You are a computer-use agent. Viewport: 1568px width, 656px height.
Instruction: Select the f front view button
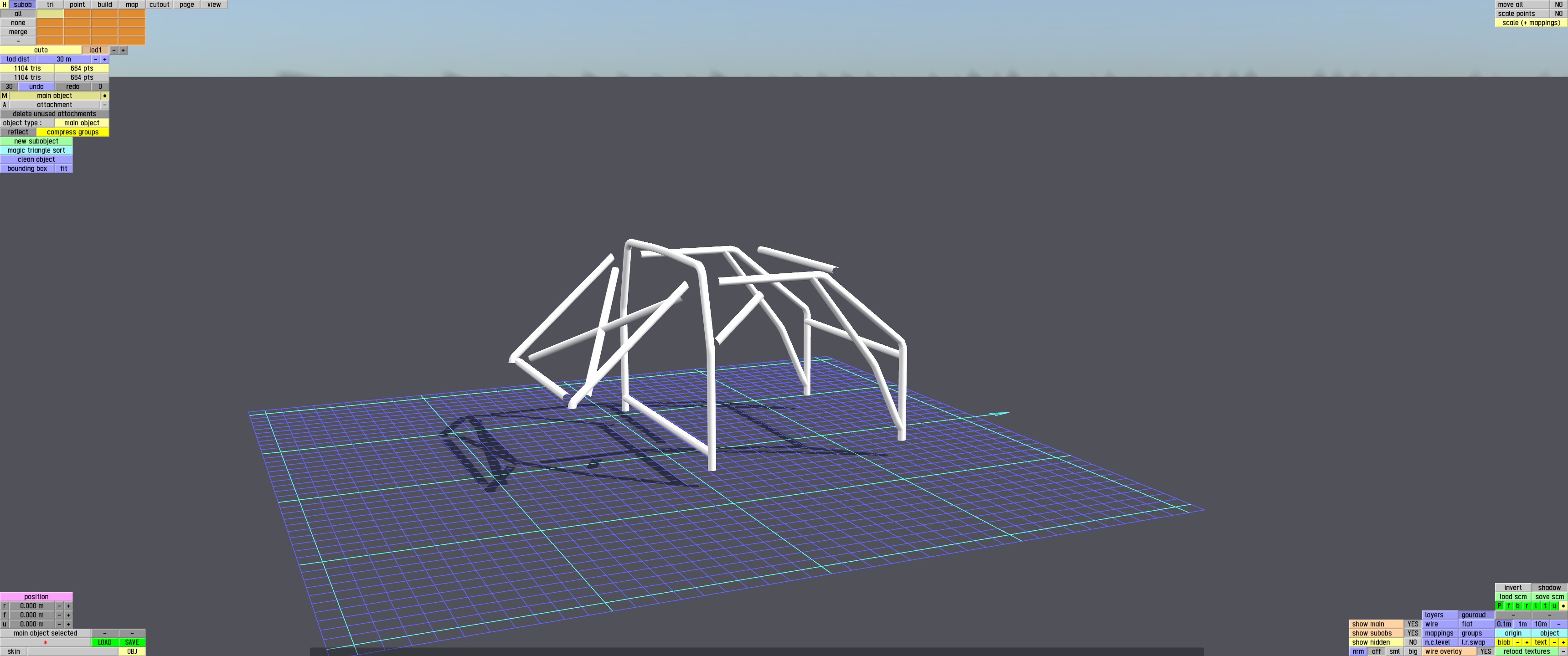(1509, 606)
